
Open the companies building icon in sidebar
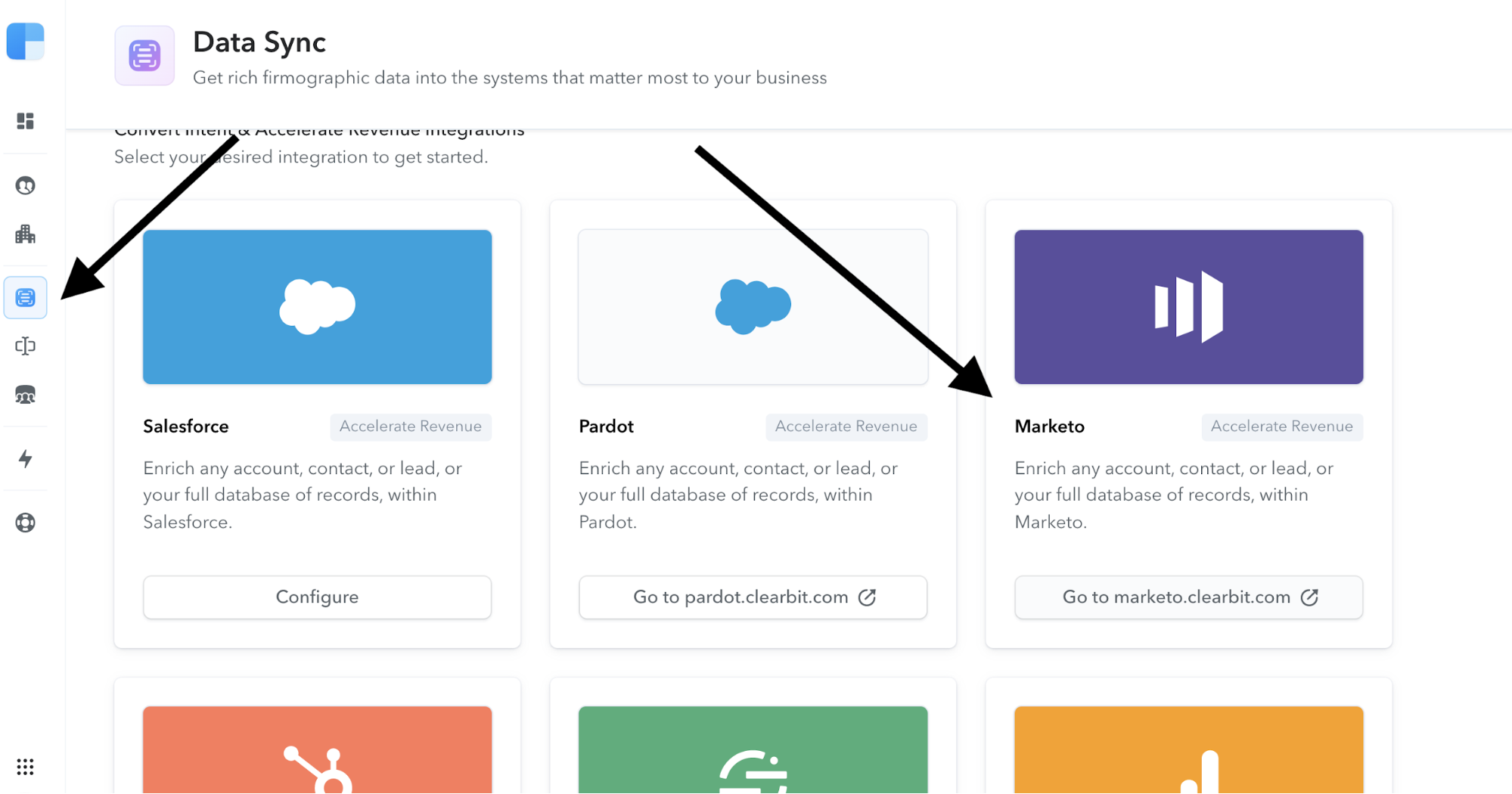(x=26, y=234)
